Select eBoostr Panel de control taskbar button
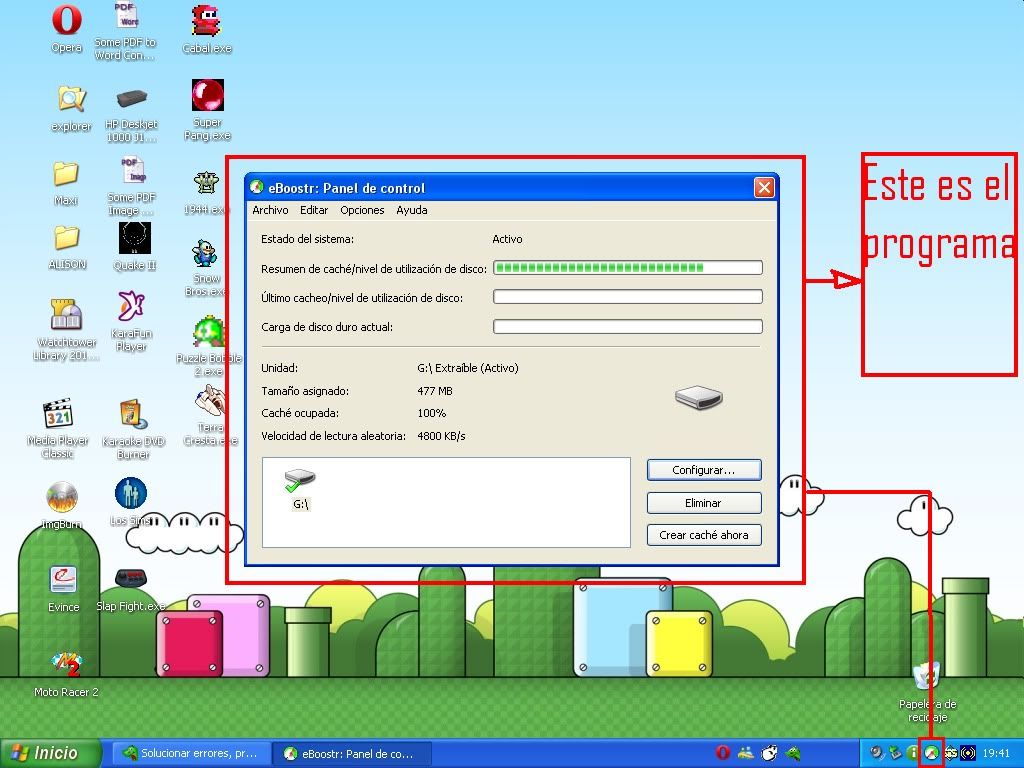 pos(351,754)
